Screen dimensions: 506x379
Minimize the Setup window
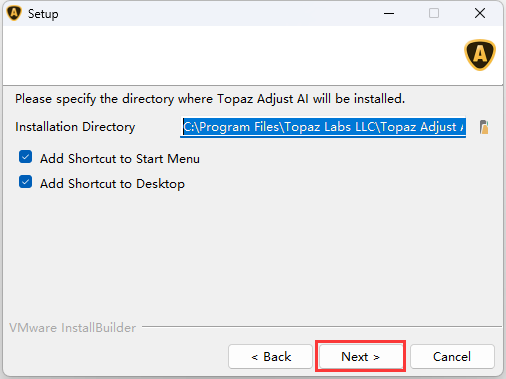(389, 13)
